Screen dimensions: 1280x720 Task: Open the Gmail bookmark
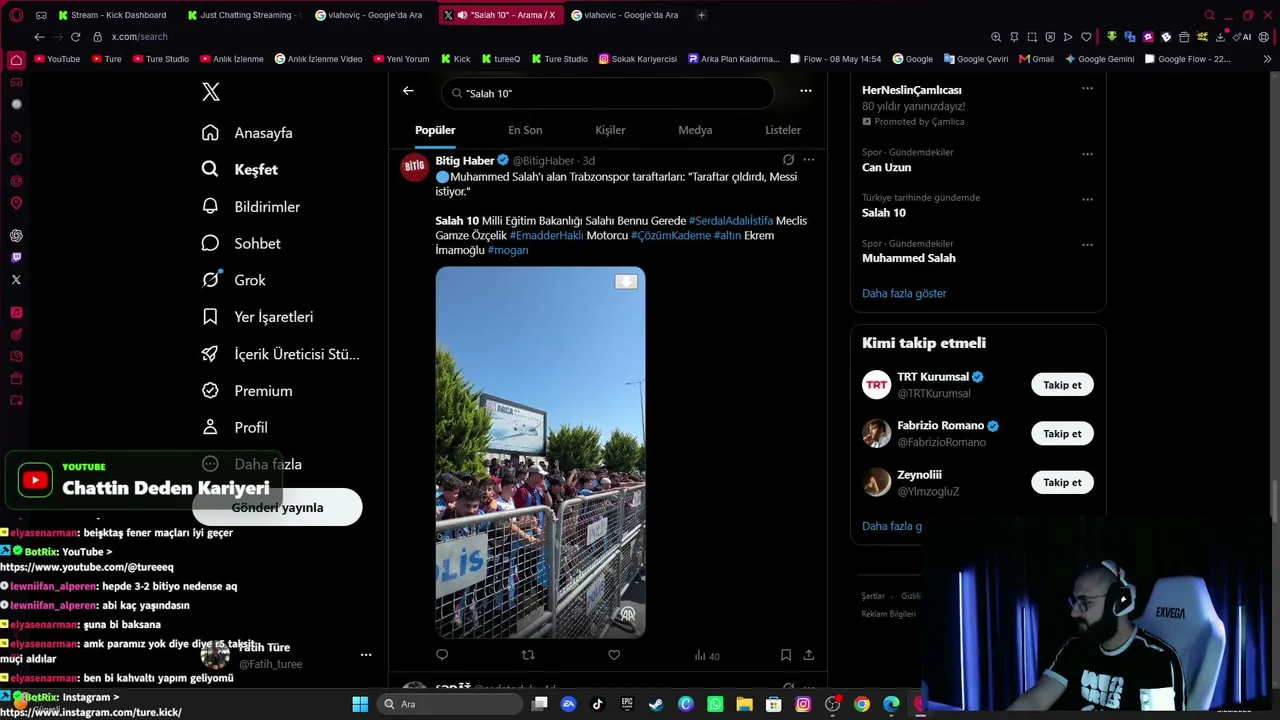pyautogui.click(x=1036, y=59)
